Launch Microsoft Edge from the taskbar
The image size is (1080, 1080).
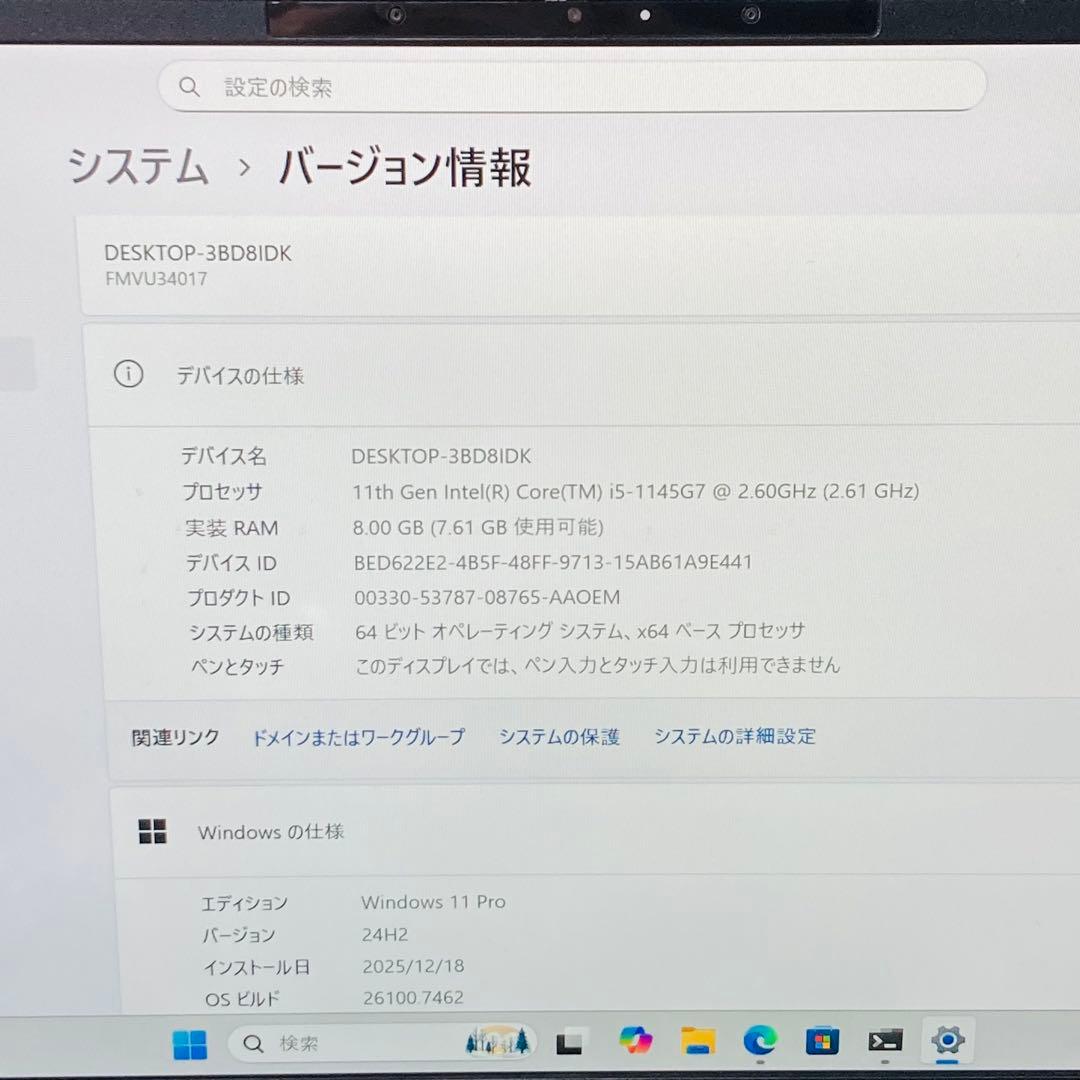click(761, 1042)
